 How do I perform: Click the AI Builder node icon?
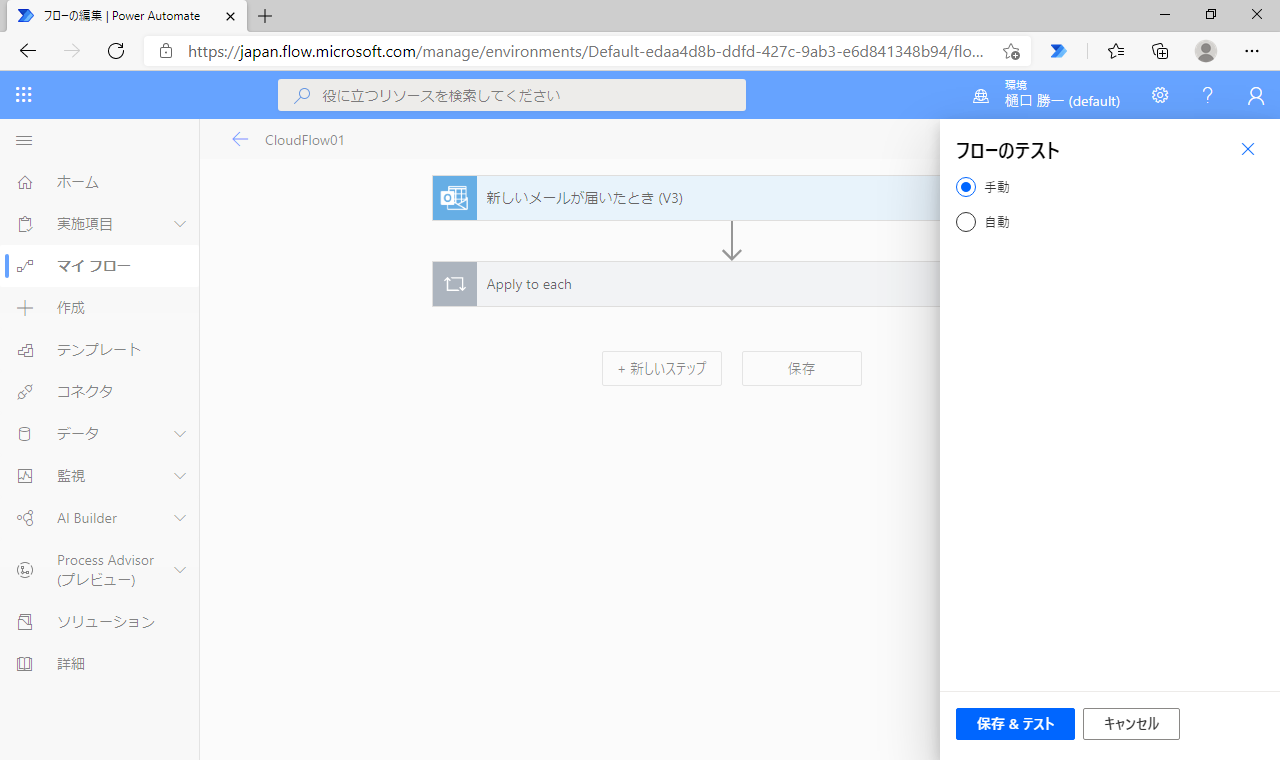[x=25, y=518]
